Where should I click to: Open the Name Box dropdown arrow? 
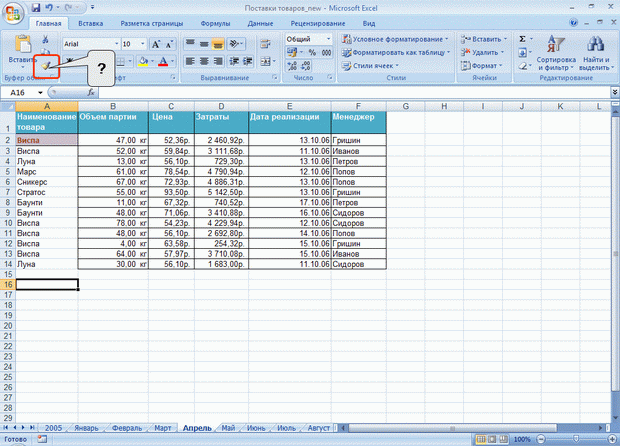click(x=40, y=93)
